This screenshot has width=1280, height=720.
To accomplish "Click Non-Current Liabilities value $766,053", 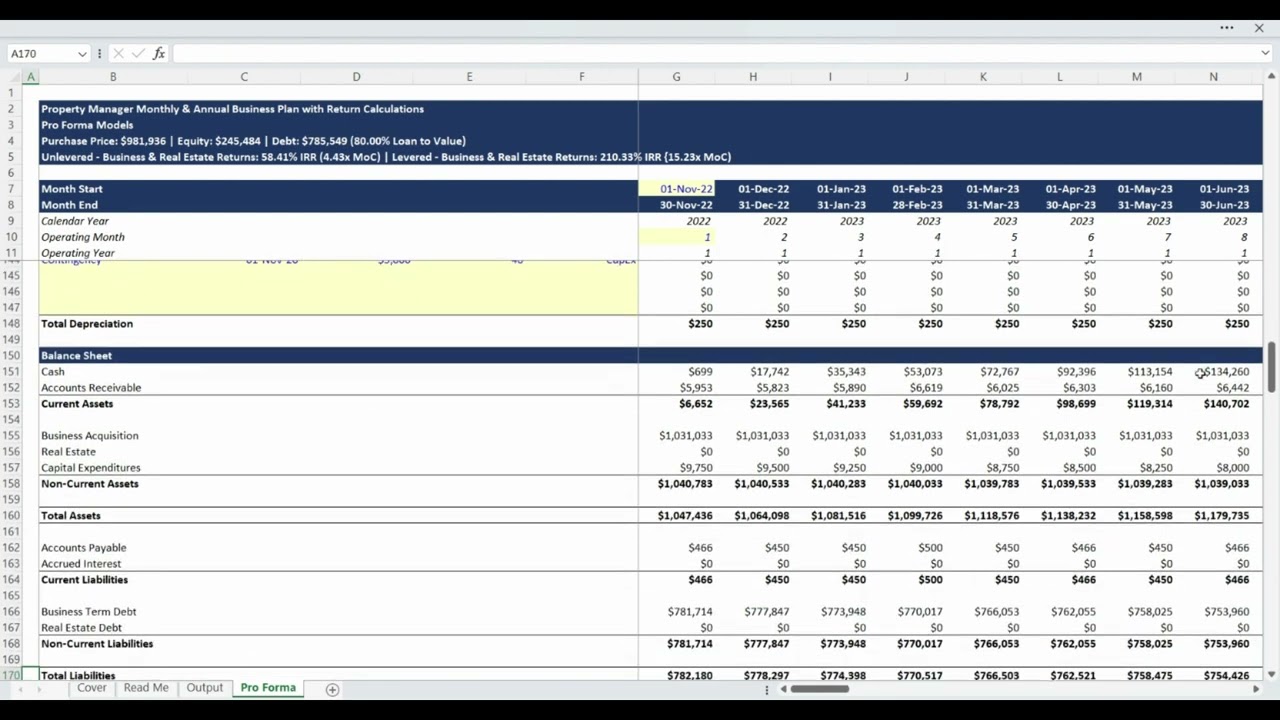I will click(x=995, y=644).
